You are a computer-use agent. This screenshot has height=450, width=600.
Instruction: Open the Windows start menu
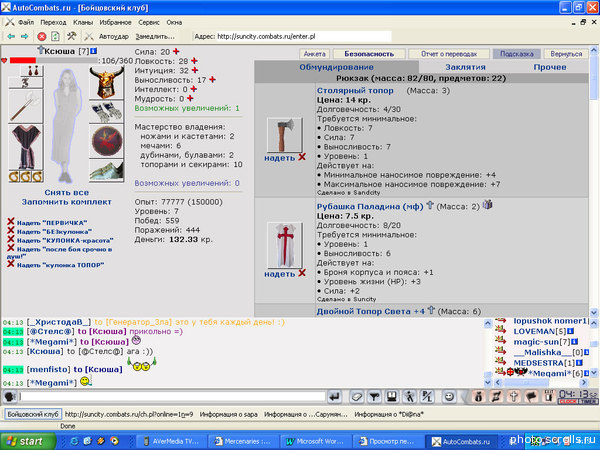pos(27,441)
